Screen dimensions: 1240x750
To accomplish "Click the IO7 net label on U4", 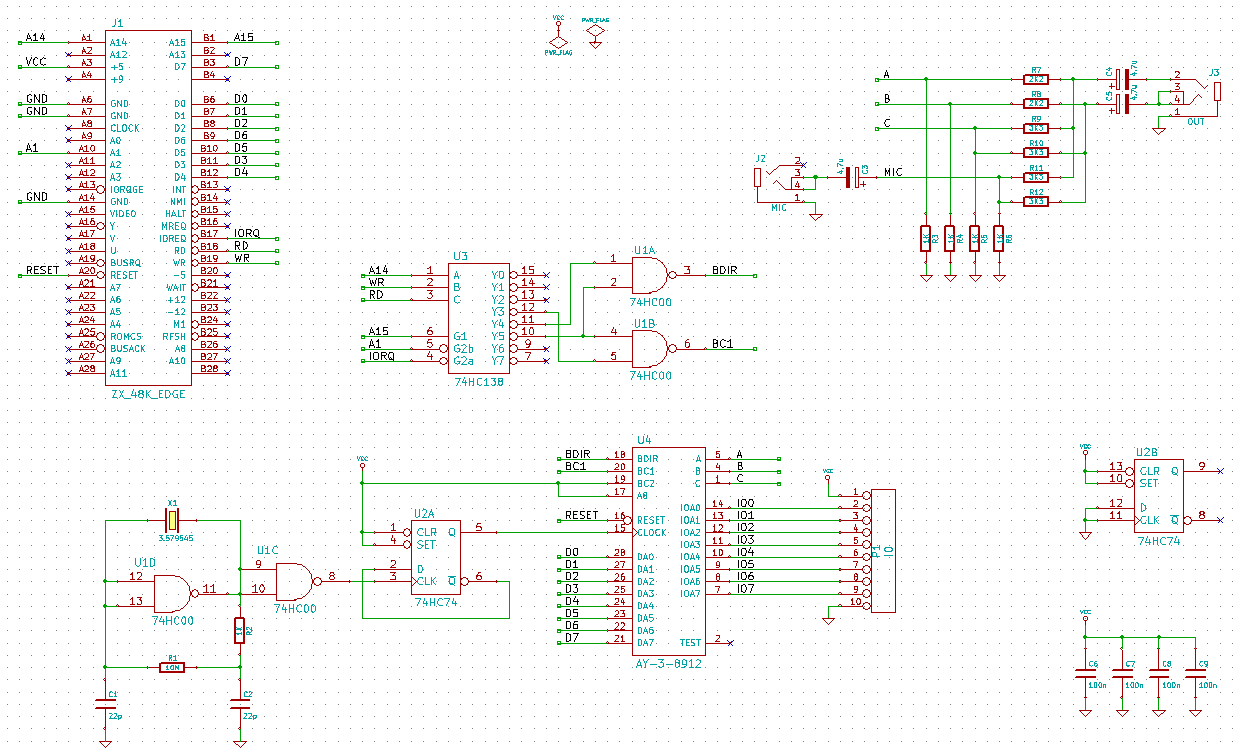I will (x=746, y=589).
